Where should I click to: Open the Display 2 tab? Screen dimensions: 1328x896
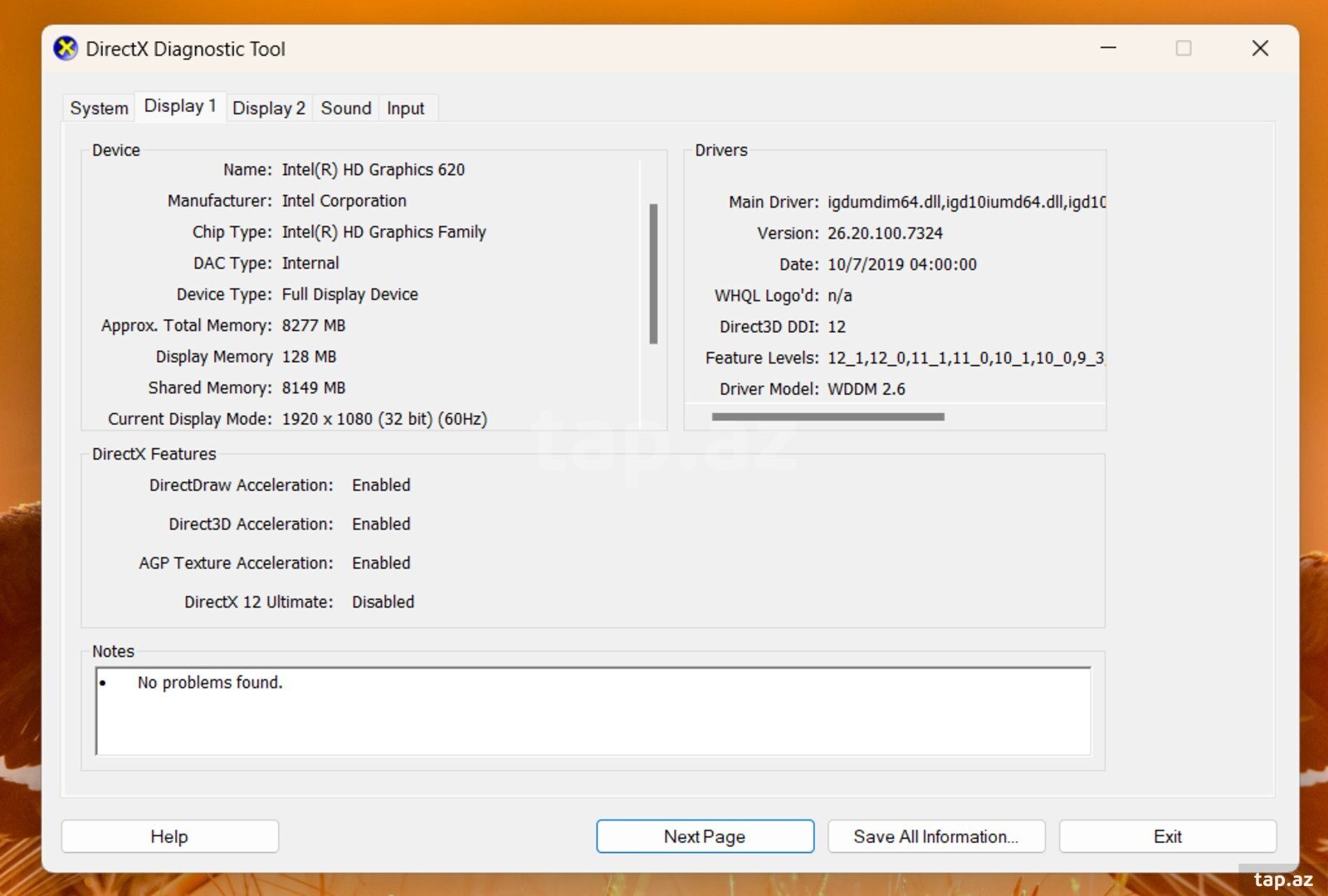click(269, 108)
